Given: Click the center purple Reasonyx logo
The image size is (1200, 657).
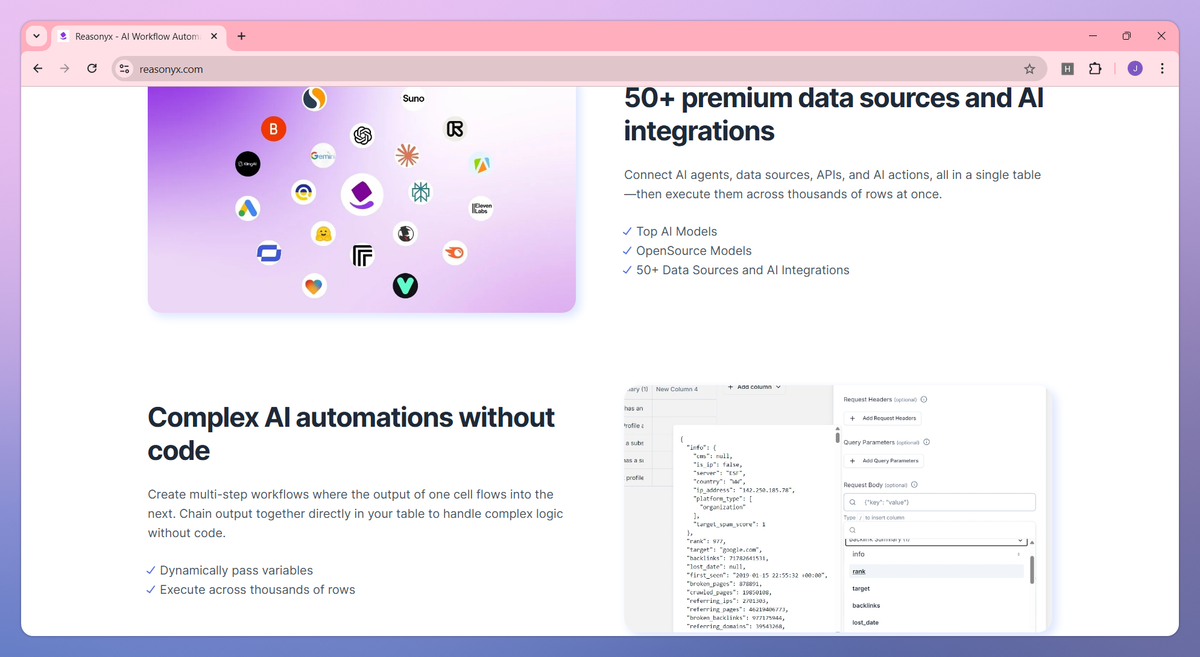Looking at the screenshot, I should tap(362, 194).
